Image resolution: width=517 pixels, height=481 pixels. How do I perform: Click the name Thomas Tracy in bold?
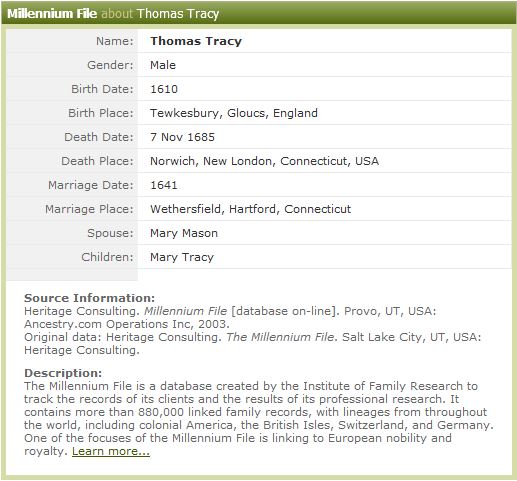(196, 41)
